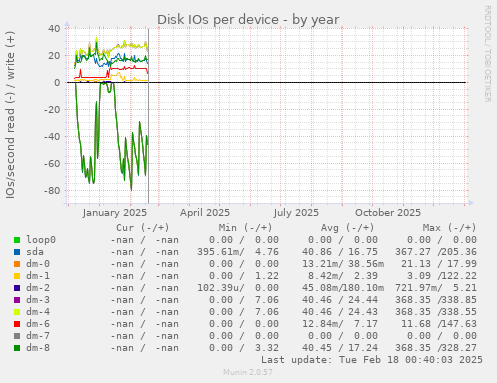Click the 'dm-7' legend label
Screen dimensions: 497x383
(x=38, y=336)
